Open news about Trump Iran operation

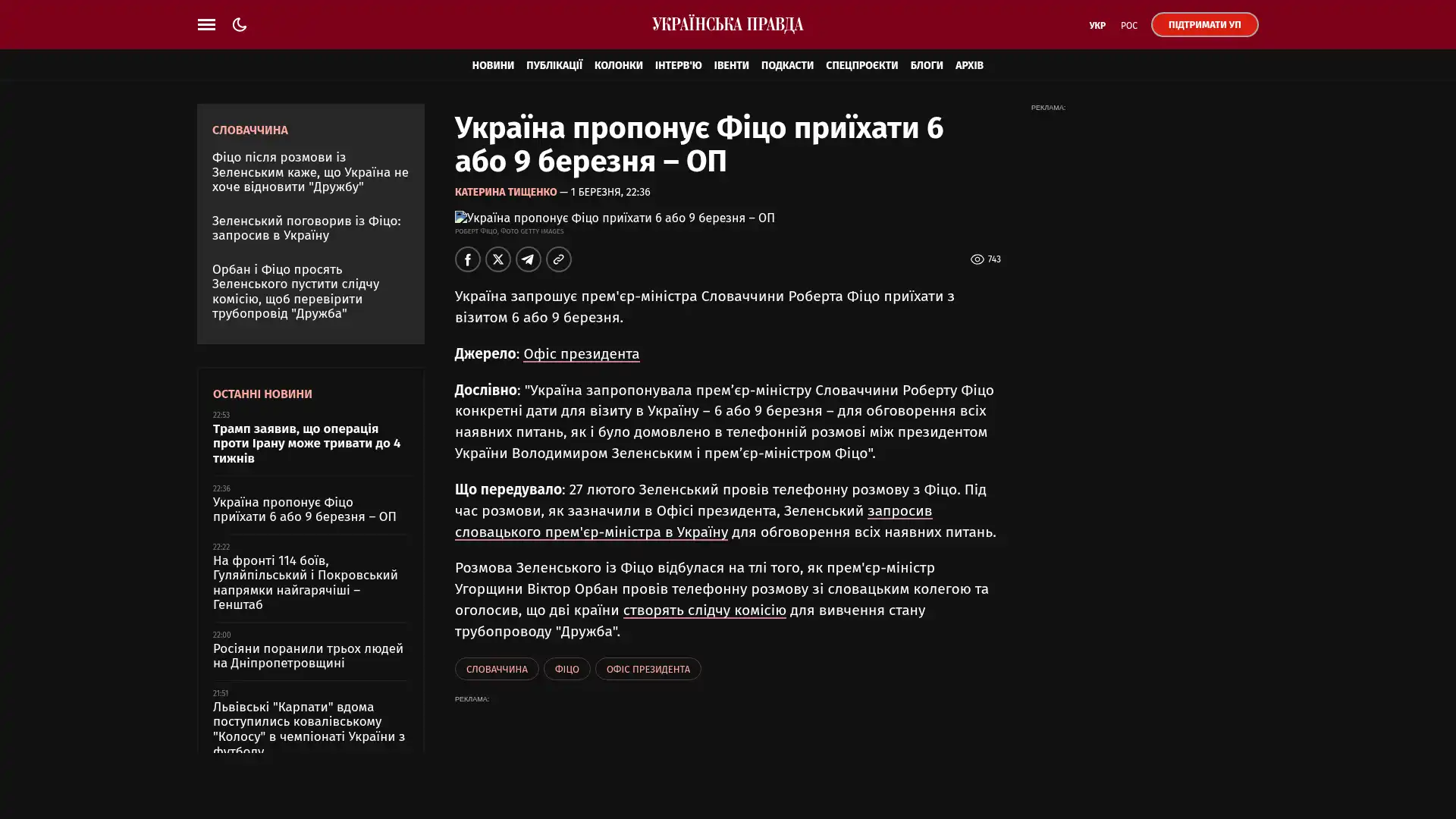(x=306, y=444)
